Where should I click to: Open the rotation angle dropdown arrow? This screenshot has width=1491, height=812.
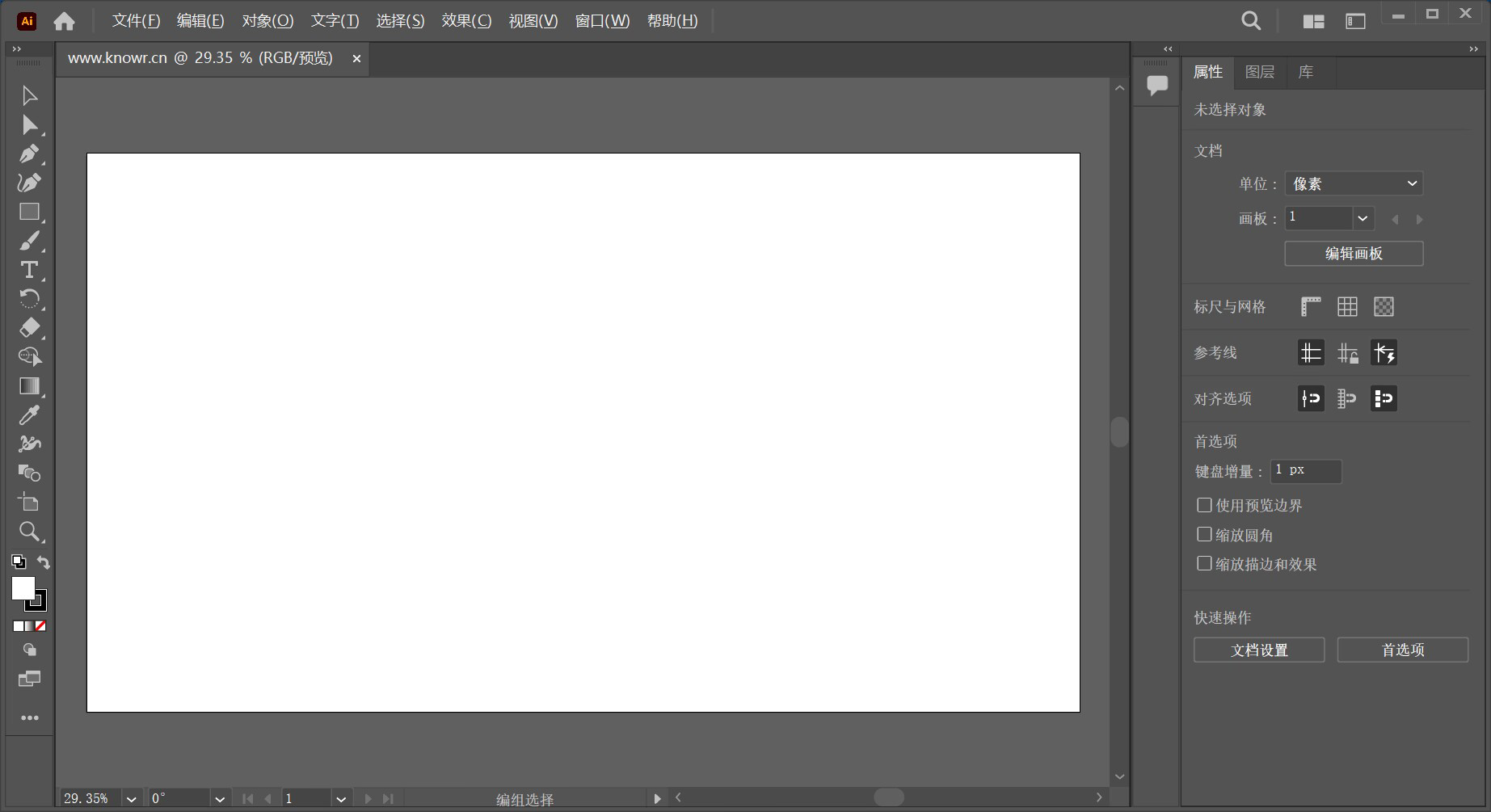(x=220, y=799)
